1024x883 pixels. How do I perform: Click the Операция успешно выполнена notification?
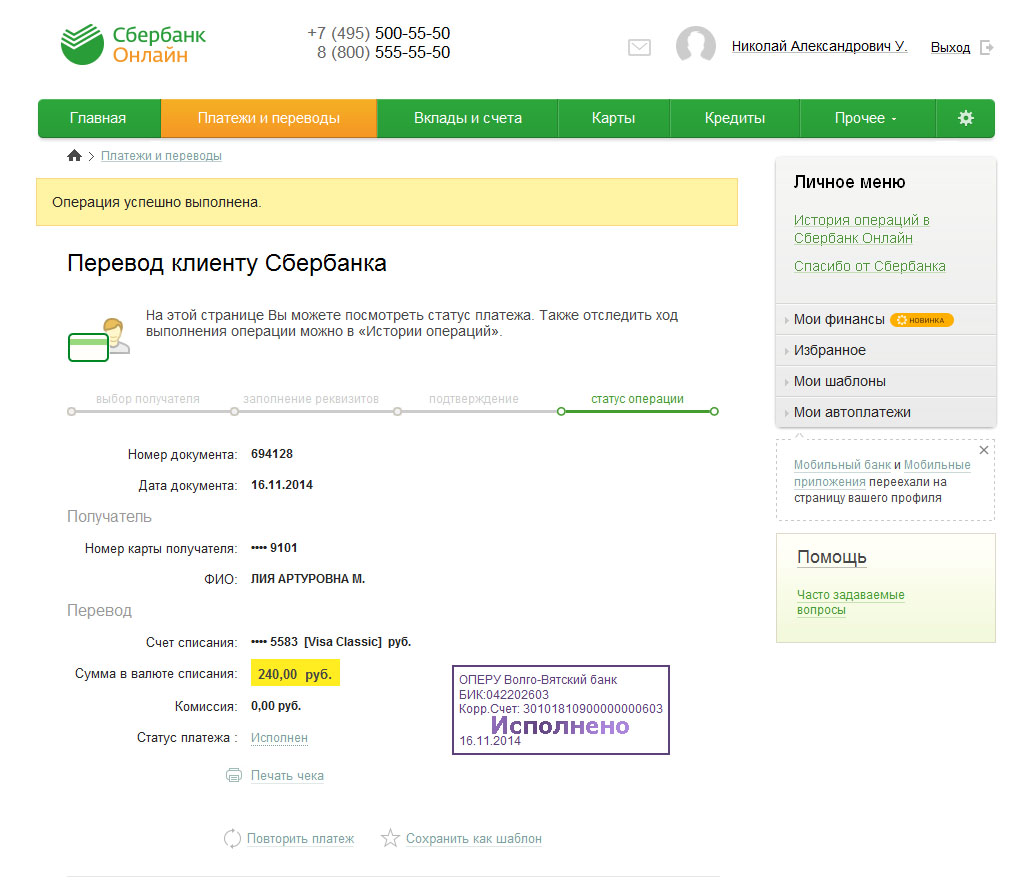coord(387,202)
